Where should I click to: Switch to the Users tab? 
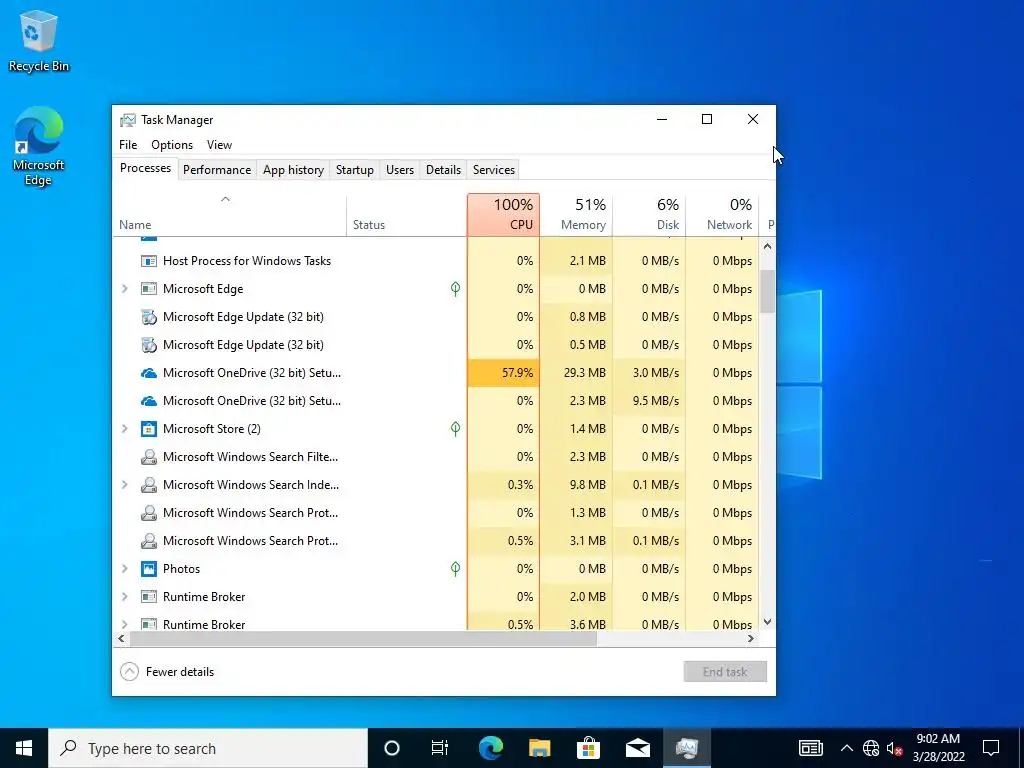point(400,170)
